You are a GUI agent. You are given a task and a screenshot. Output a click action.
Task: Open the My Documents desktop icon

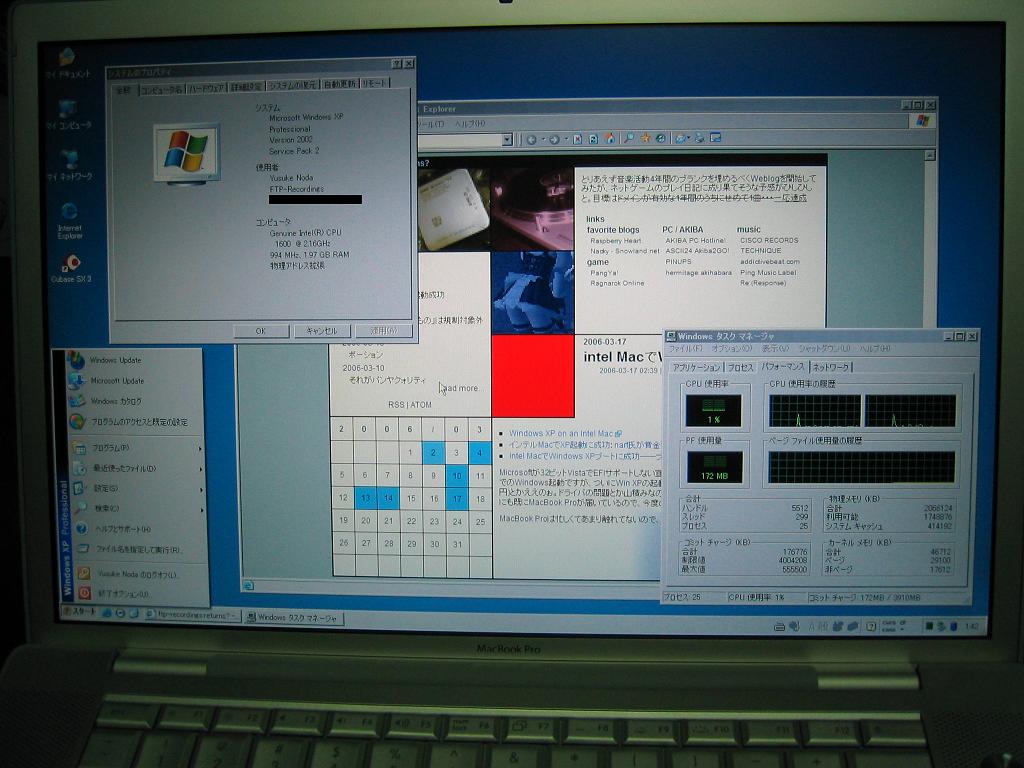click(68, 63)
